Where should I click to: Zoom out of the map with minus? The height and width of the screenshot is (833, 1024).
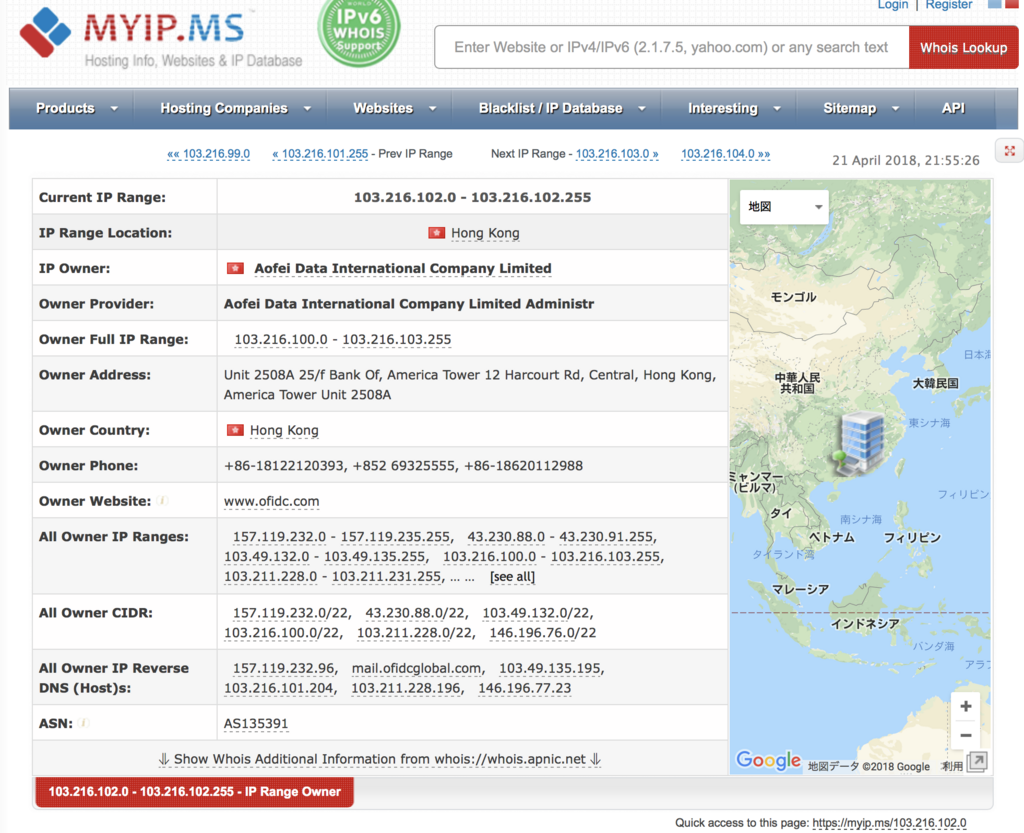point(966,735)
